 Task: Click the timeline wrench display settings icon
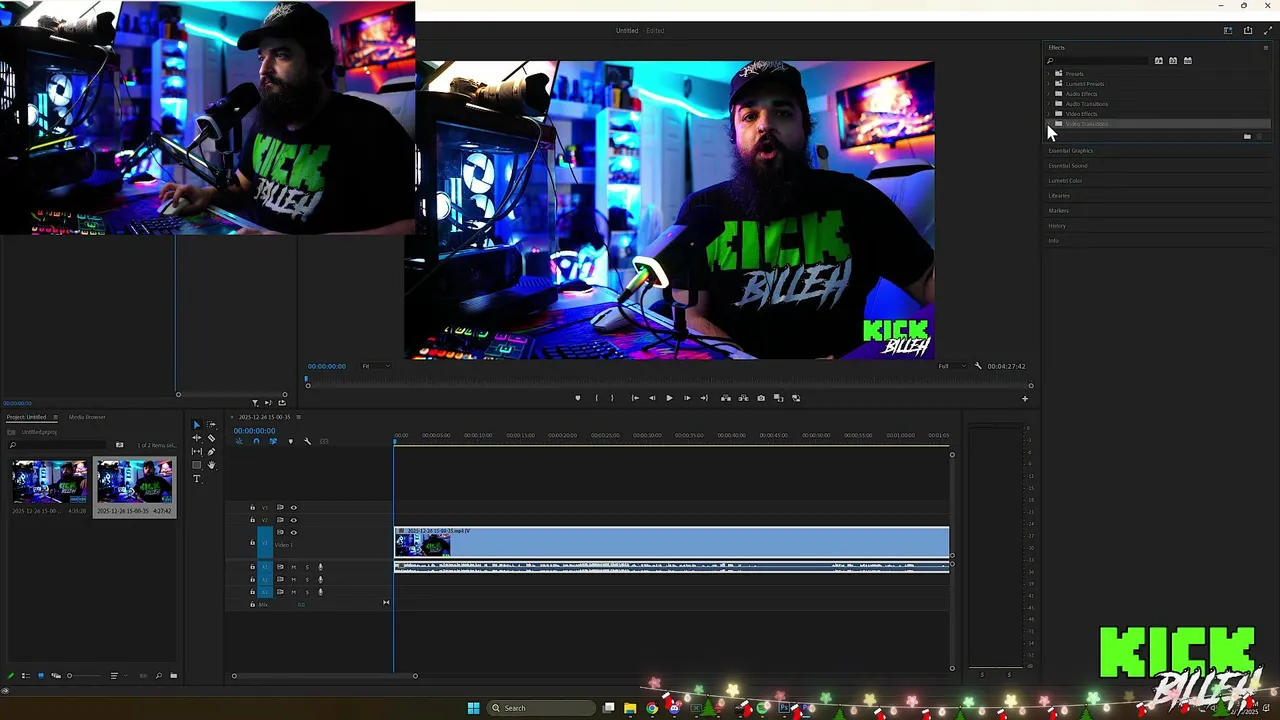pos(307,441)
